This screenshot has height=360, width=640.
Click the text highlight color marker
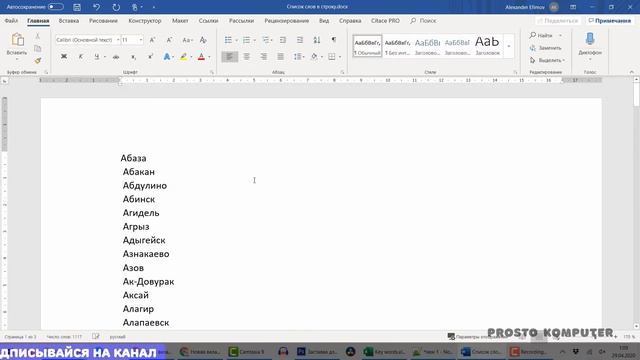pyautogui.click(x=184, y=57)
